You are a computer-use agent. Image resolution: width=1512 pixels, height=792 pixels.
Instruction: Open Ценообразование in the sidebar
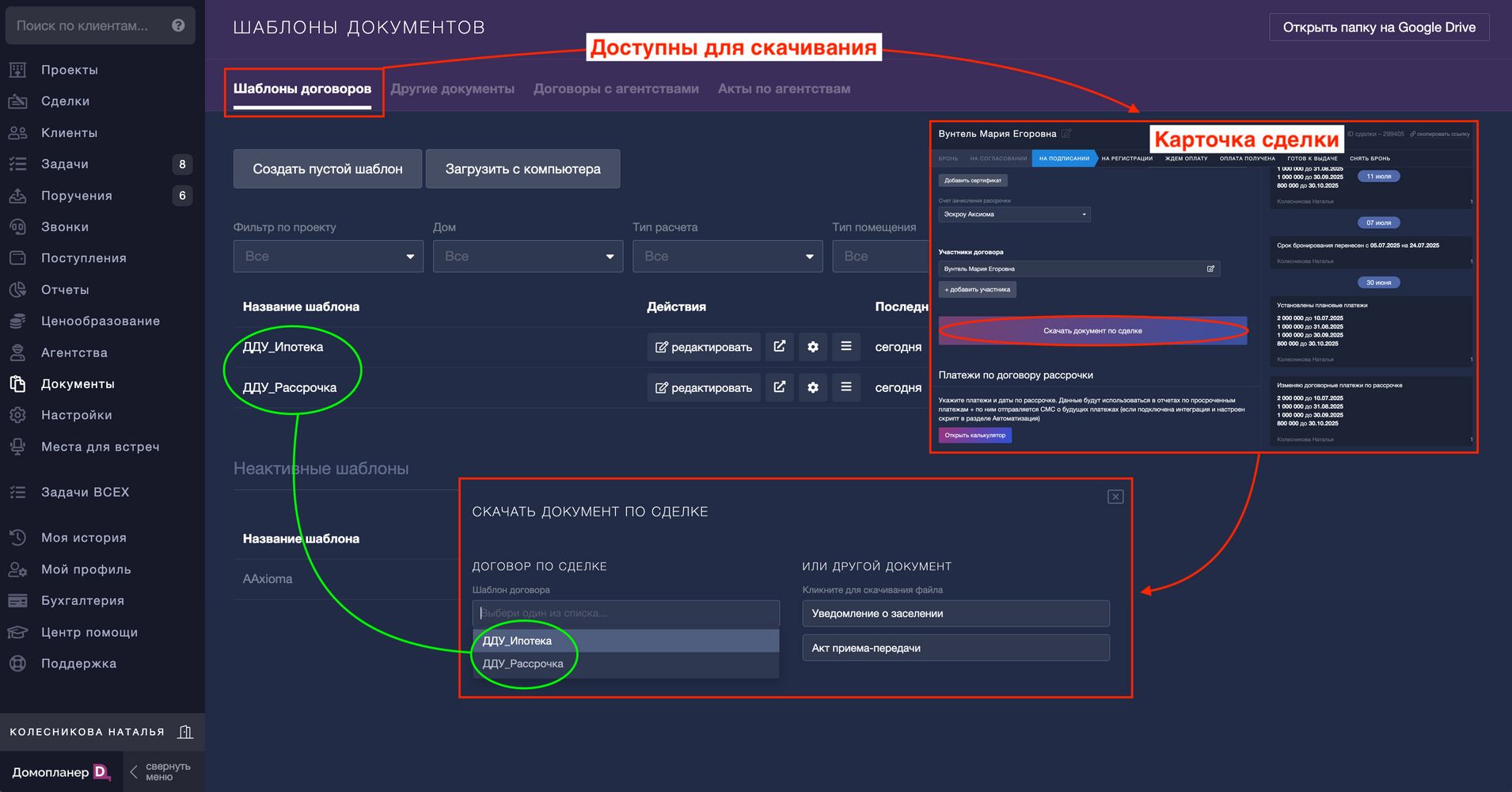click(101, 321)
